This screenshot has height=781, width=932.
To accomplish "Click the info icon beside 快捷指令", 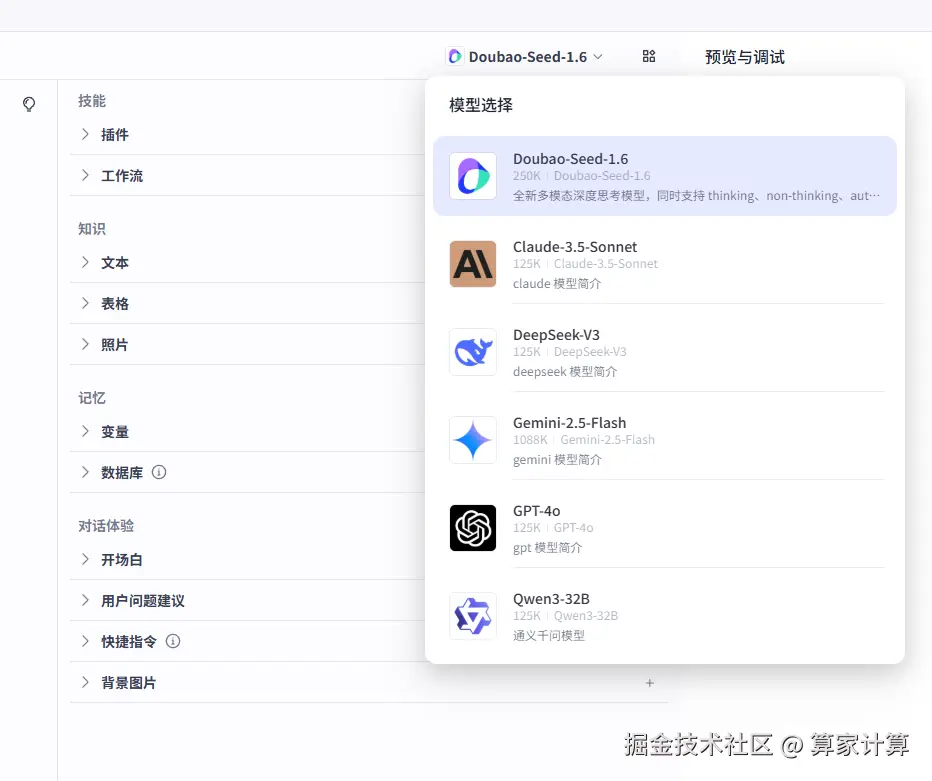I will (174, 642).
